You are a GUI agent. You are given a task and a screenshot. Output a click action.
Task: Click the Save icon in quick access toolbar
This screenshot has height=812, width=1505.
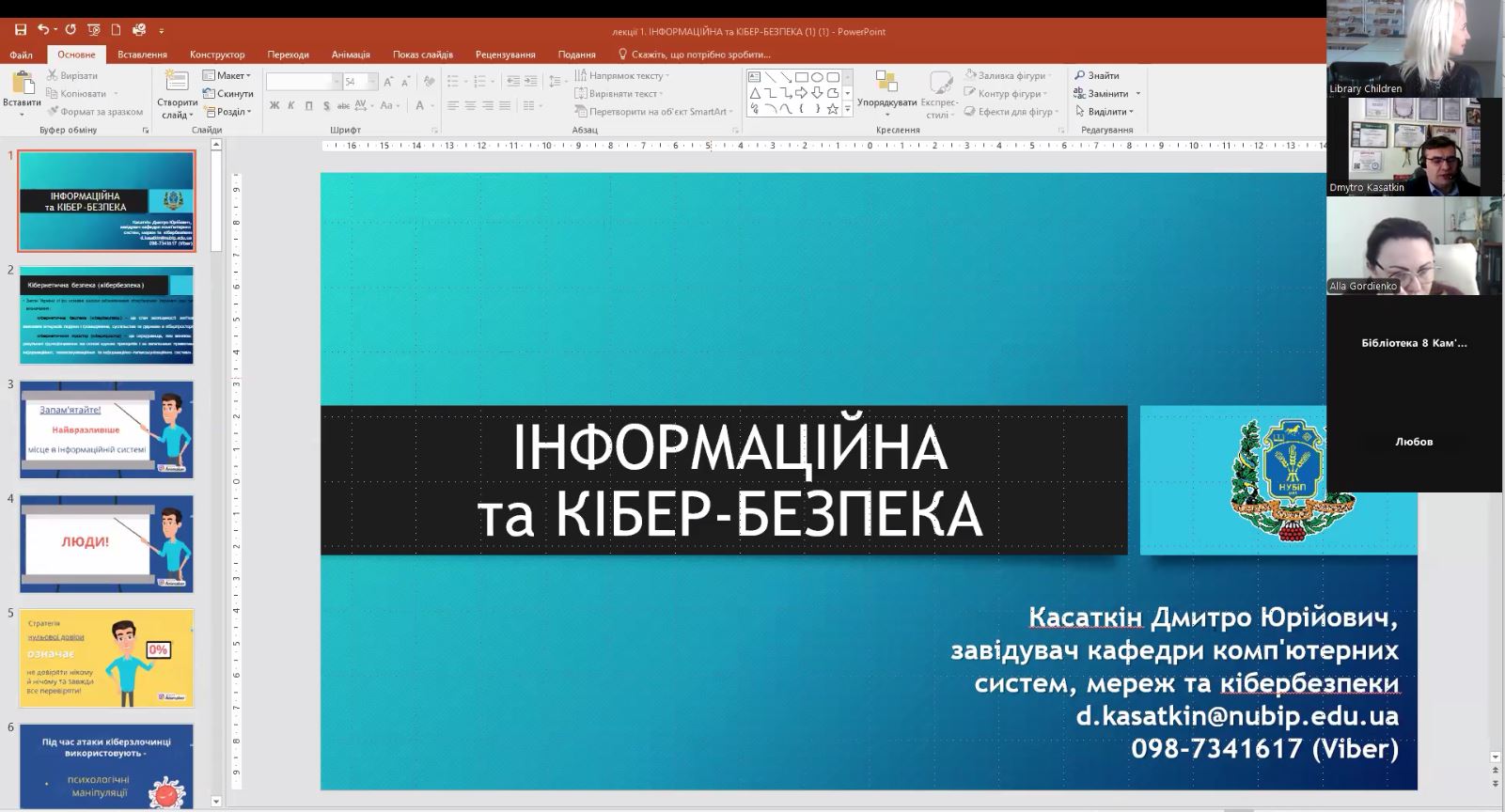tap(21, 30)
